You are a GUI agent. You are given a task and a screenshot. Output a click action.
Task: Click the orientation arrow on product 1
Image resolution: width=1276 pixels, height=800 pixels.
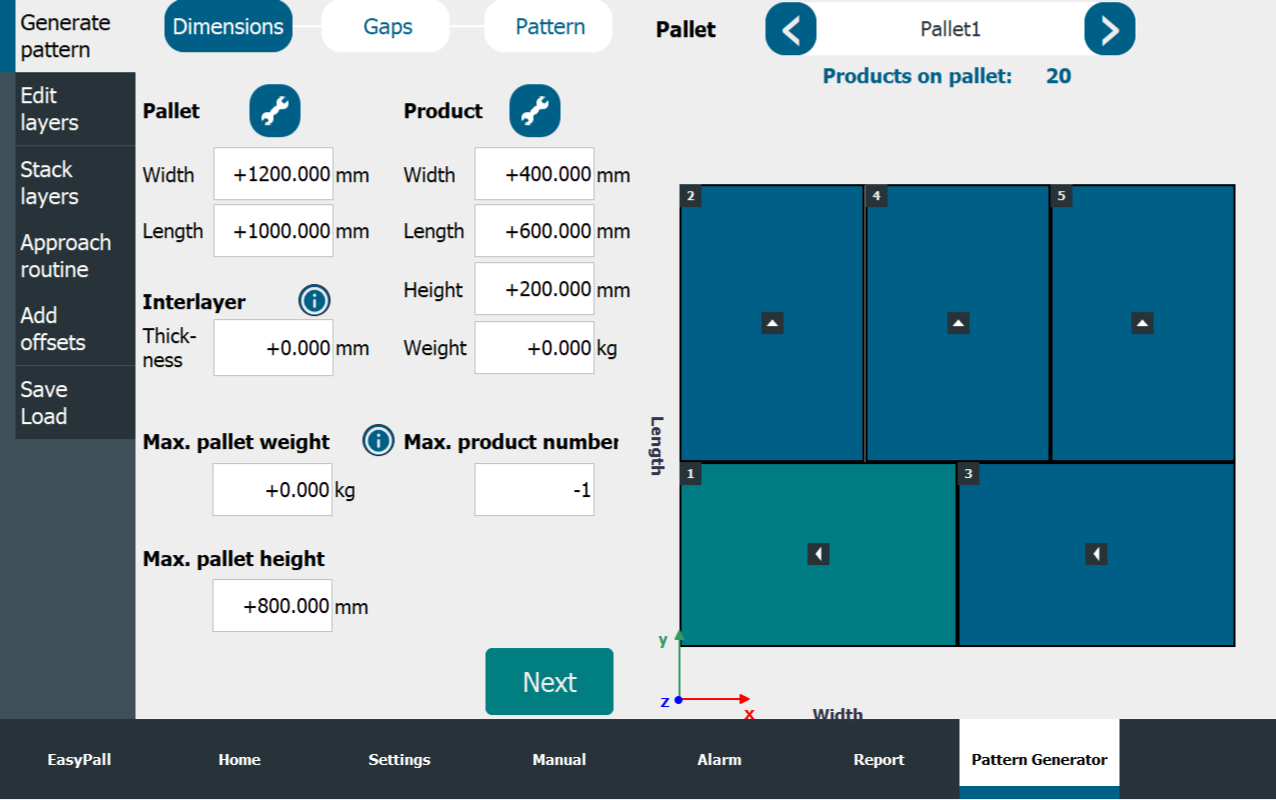point(818,553)
